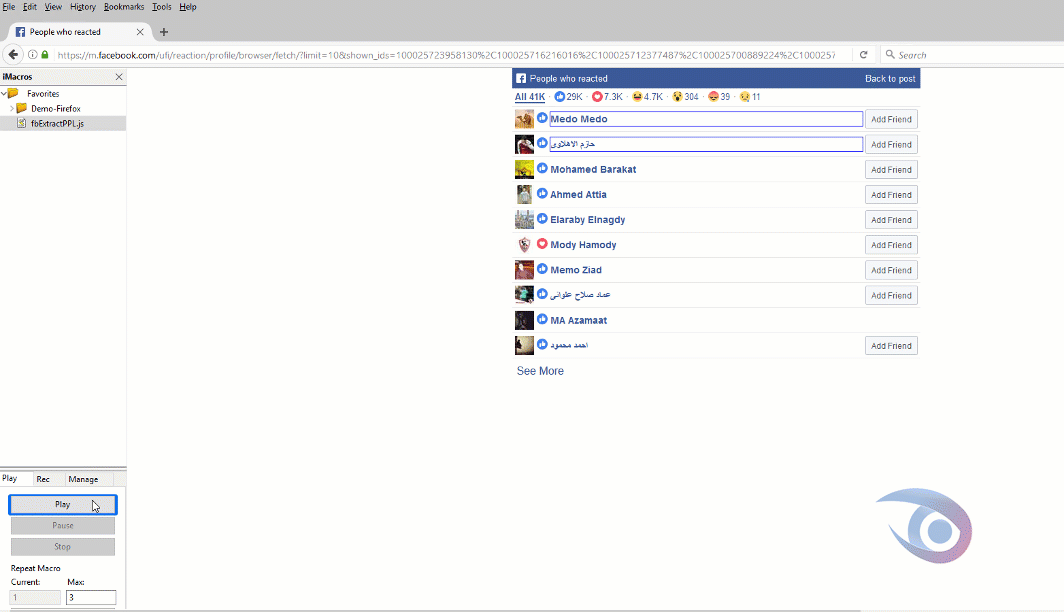Click the browser back arrow button

coord(14,54)
